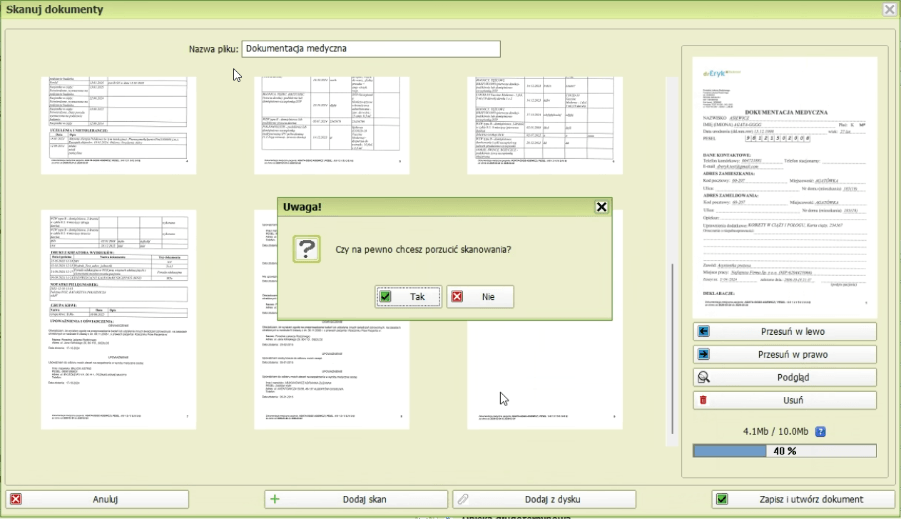
Task: Focus the Nazwa pliku text field
Action: pyautogui.click(x=370, y=49)
